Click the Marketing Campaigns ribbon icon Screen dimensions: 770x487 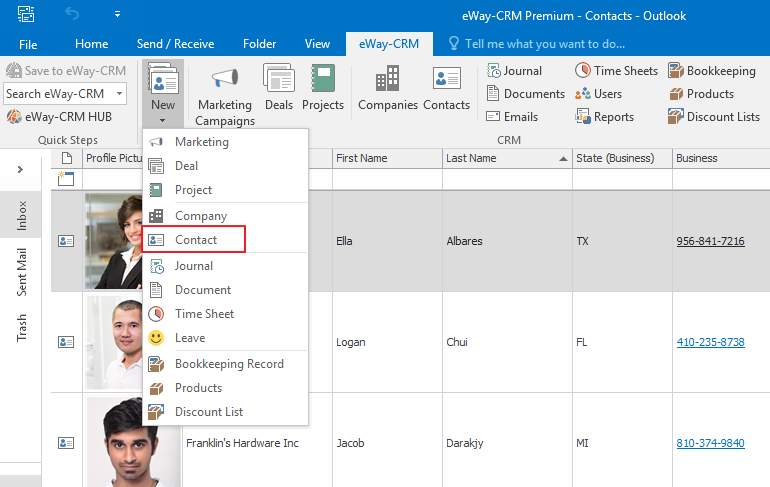[225, 94]
